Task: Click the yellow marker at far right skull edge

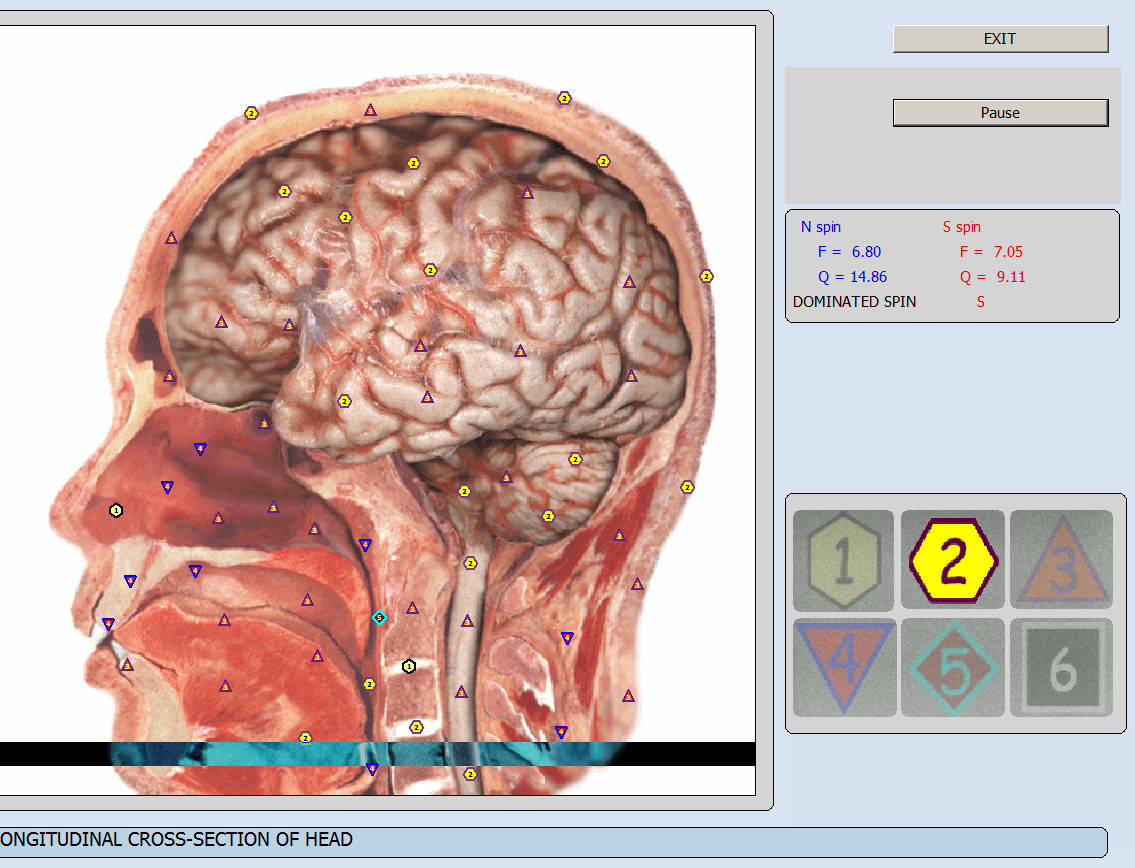Action: 706,276
